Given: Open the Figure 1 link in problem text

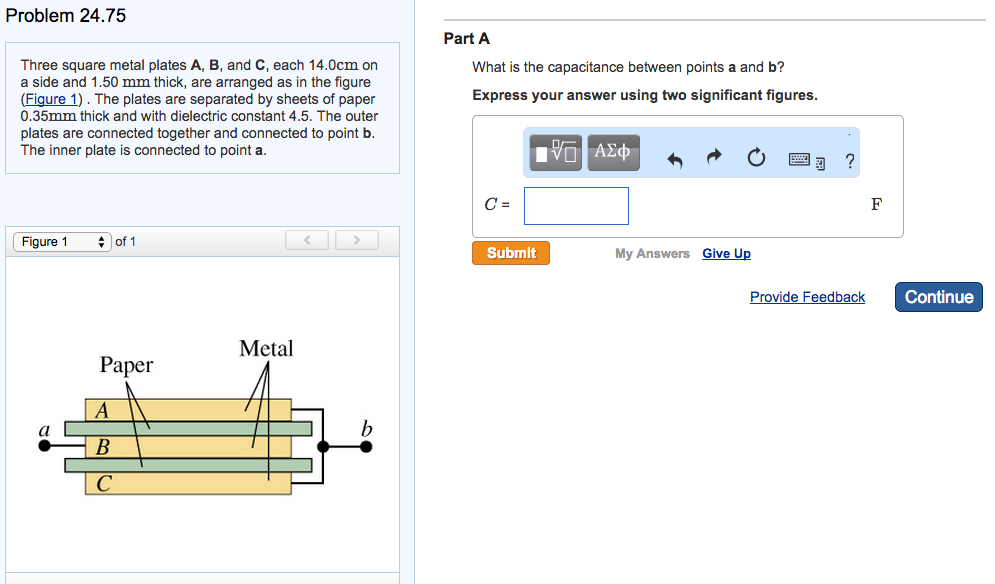Looking at the screenshot, I should click(x=51, y=100).
